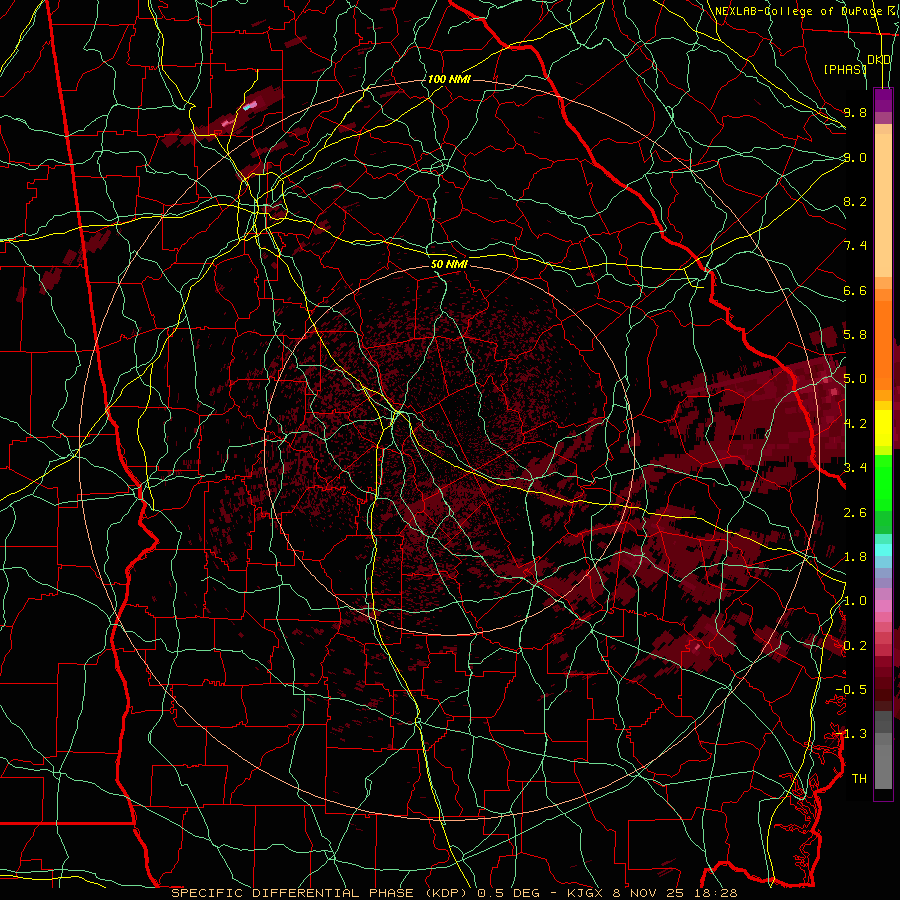The height and width of the screenshot is (900, 900).
Task: Click the "[PHAS]" units label
Action: (x=845, y=69)
